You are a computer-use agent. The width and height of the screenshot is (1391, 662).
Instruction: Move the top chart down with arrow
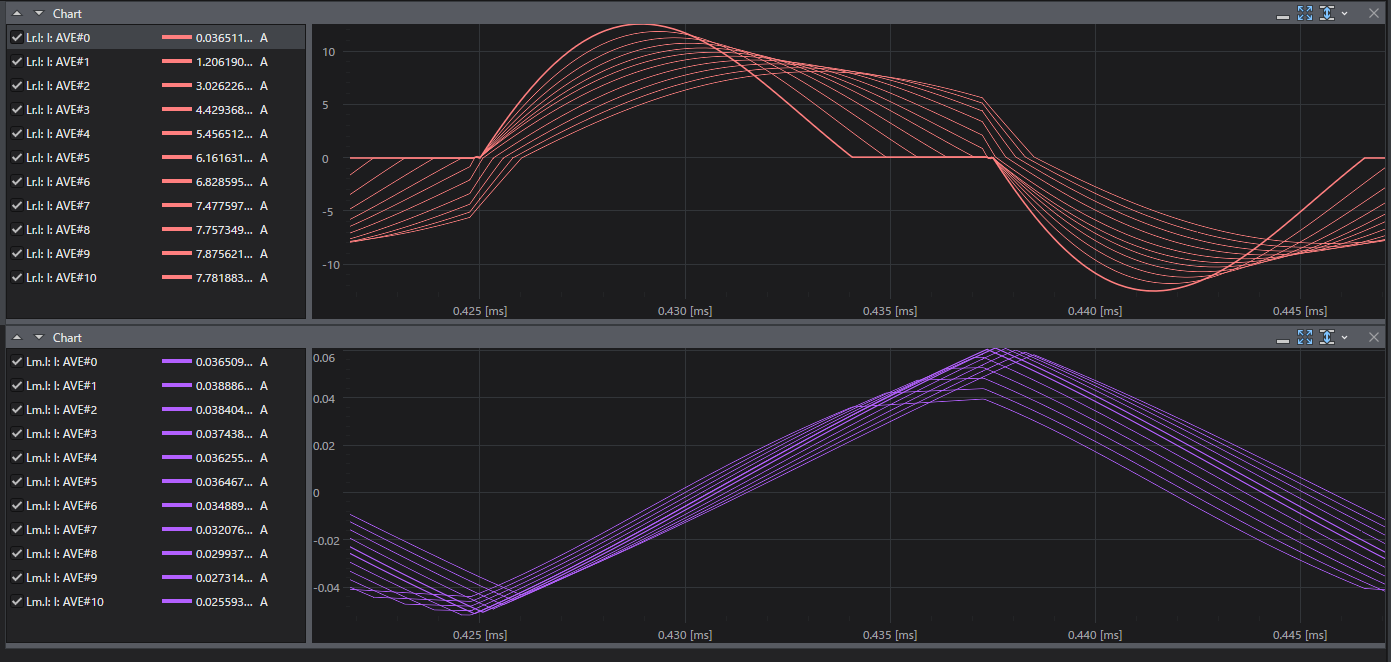(39, 13)
